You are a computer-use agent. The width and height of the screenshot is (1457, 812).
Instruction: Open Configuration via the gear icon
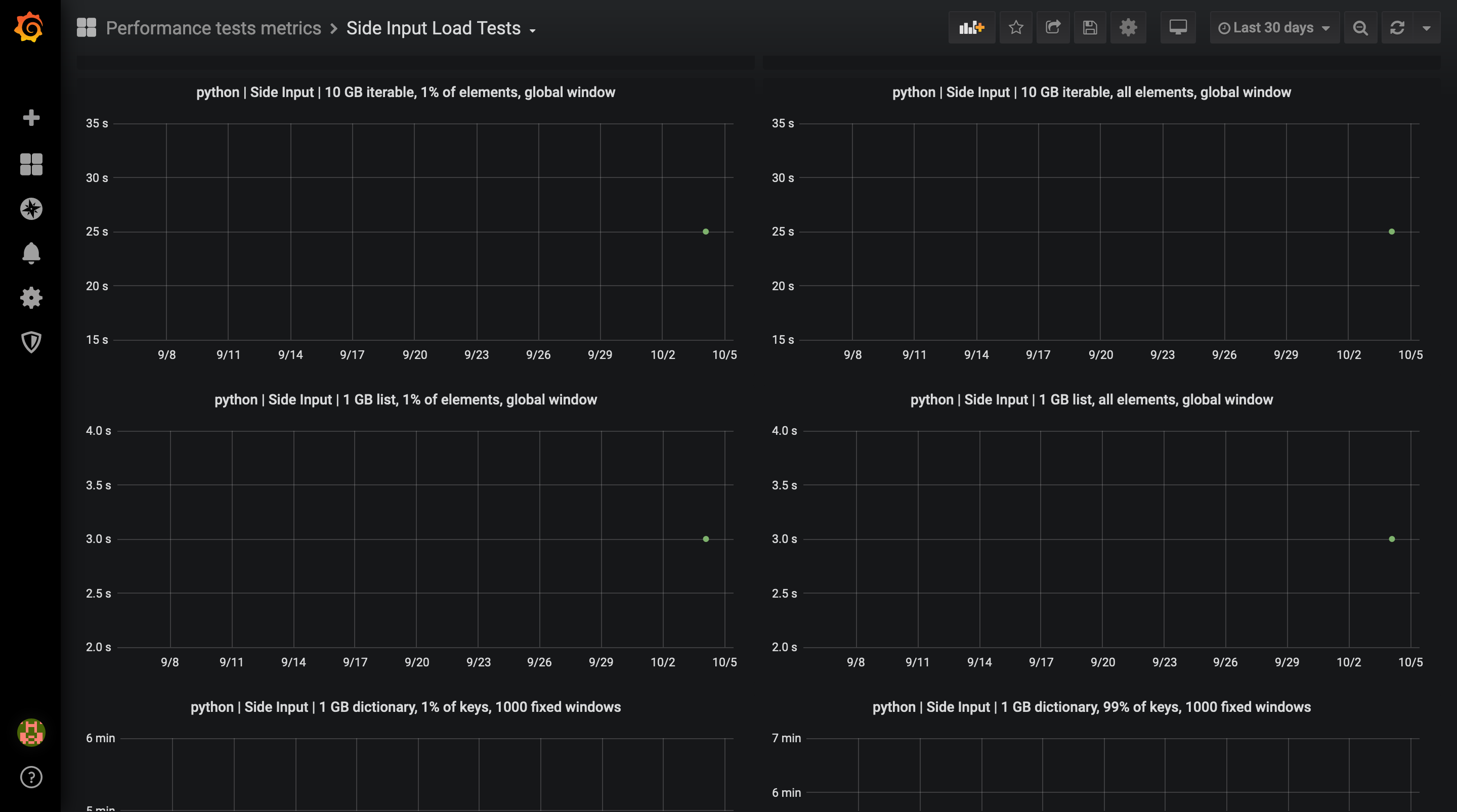pyautogui.click(x=31, y=298)
